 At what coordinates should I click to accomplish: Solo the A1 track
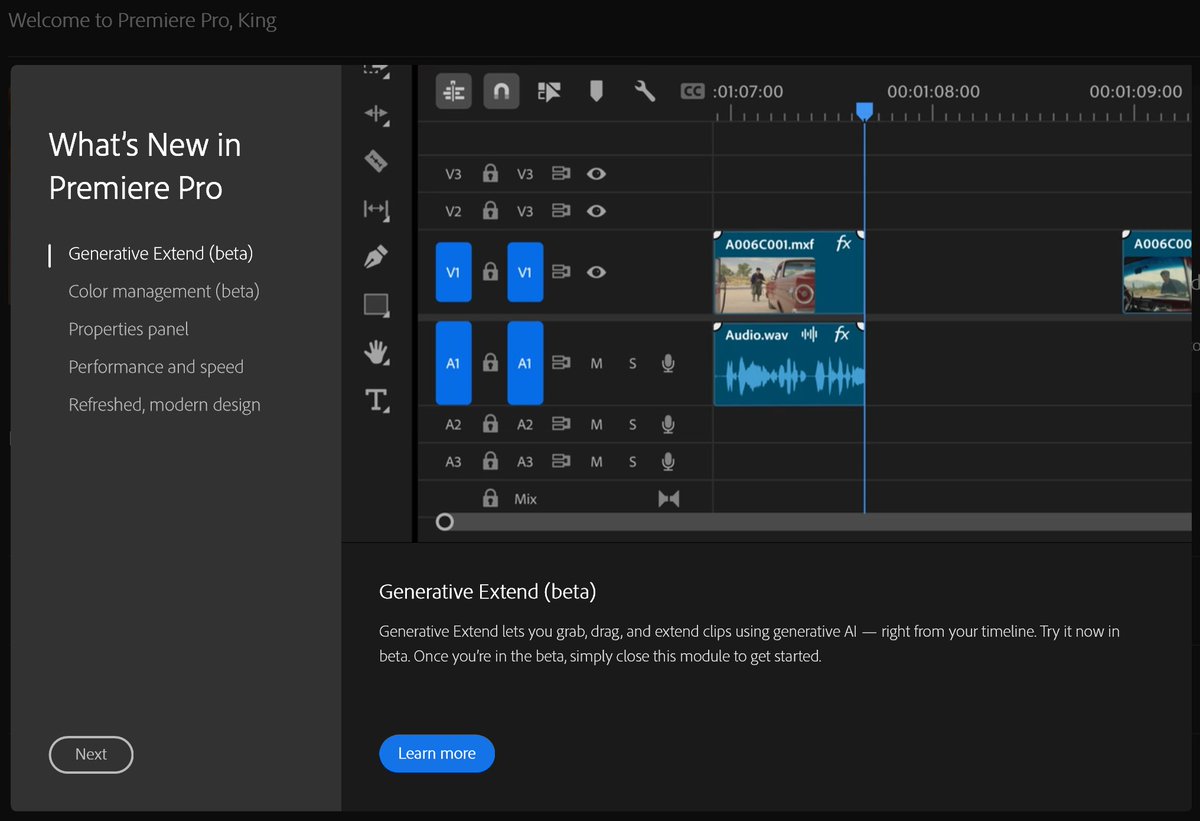tap(632, 364)
